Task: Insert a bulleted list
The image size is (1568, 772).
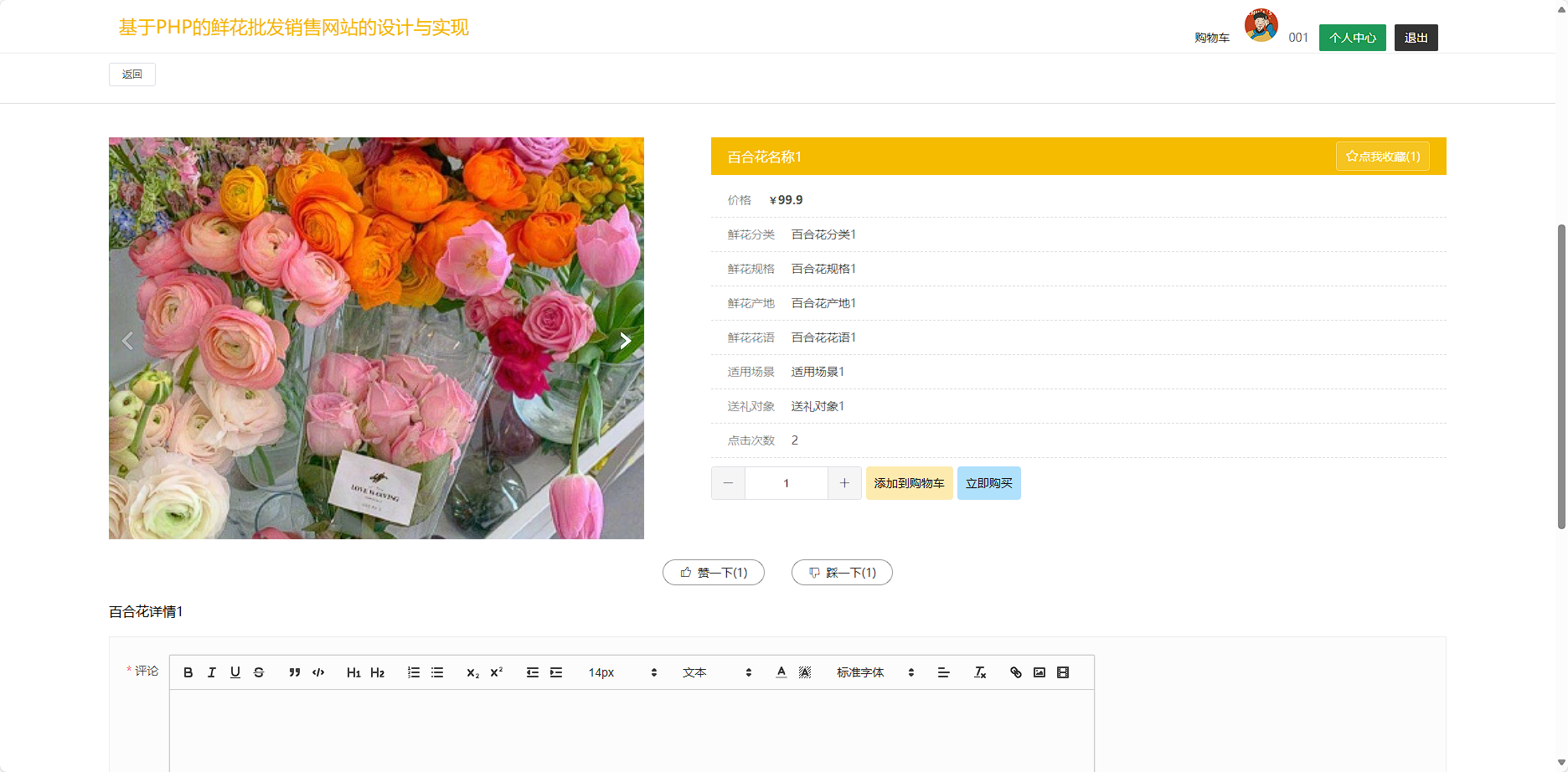Action: (437, 672)
